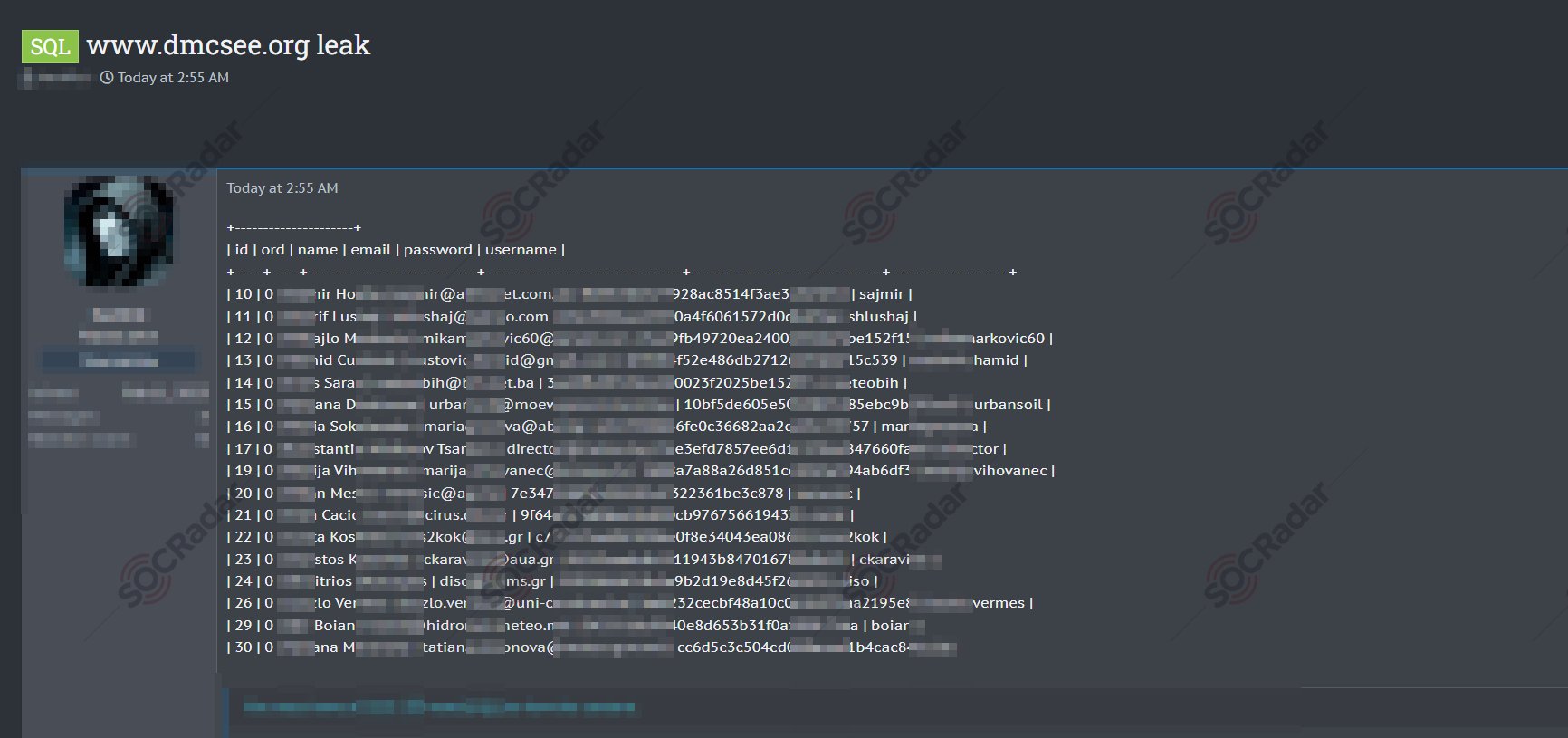Select row 24 containing itrios

552,581
